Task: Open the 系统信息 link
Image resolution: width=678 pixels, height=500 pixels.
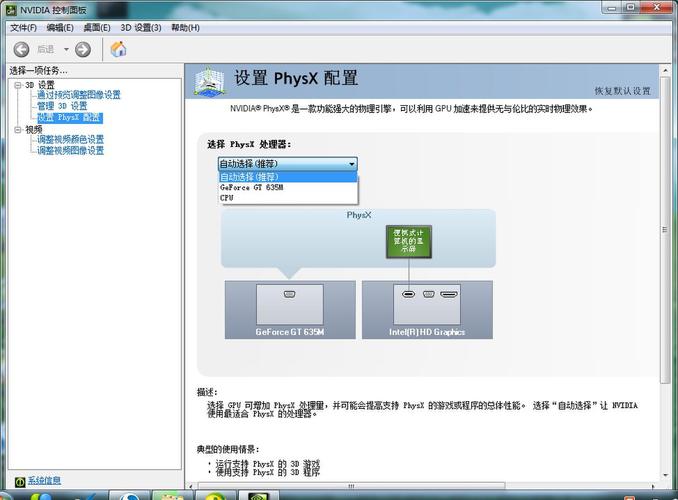Action: (x=44, y=481)
